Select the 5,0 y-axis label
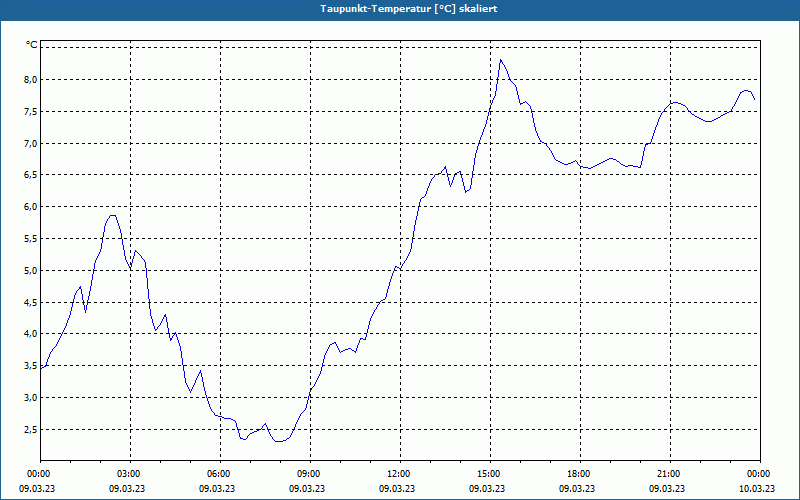800x500 pixels. pyautogui.click(x=30, y=270)
